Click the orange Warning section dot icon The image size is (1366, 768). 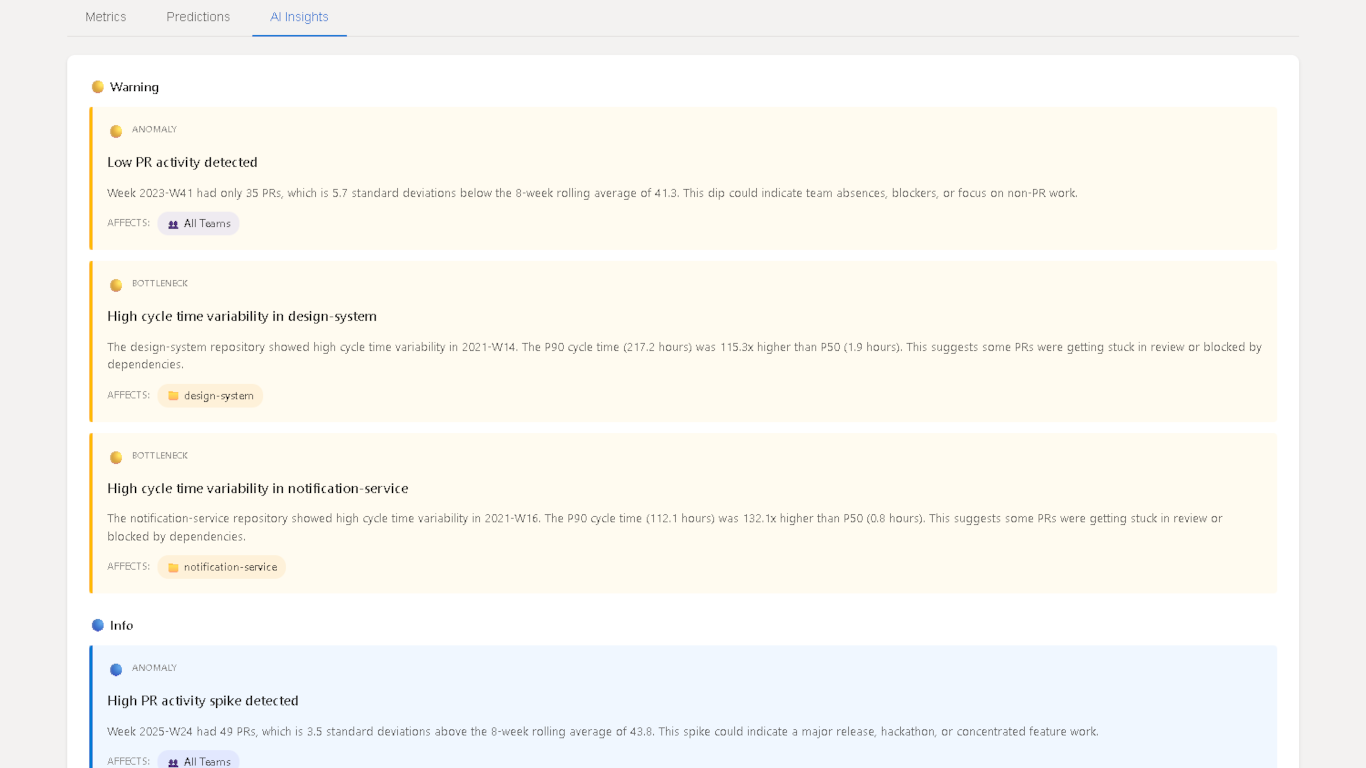click(98, 87)
